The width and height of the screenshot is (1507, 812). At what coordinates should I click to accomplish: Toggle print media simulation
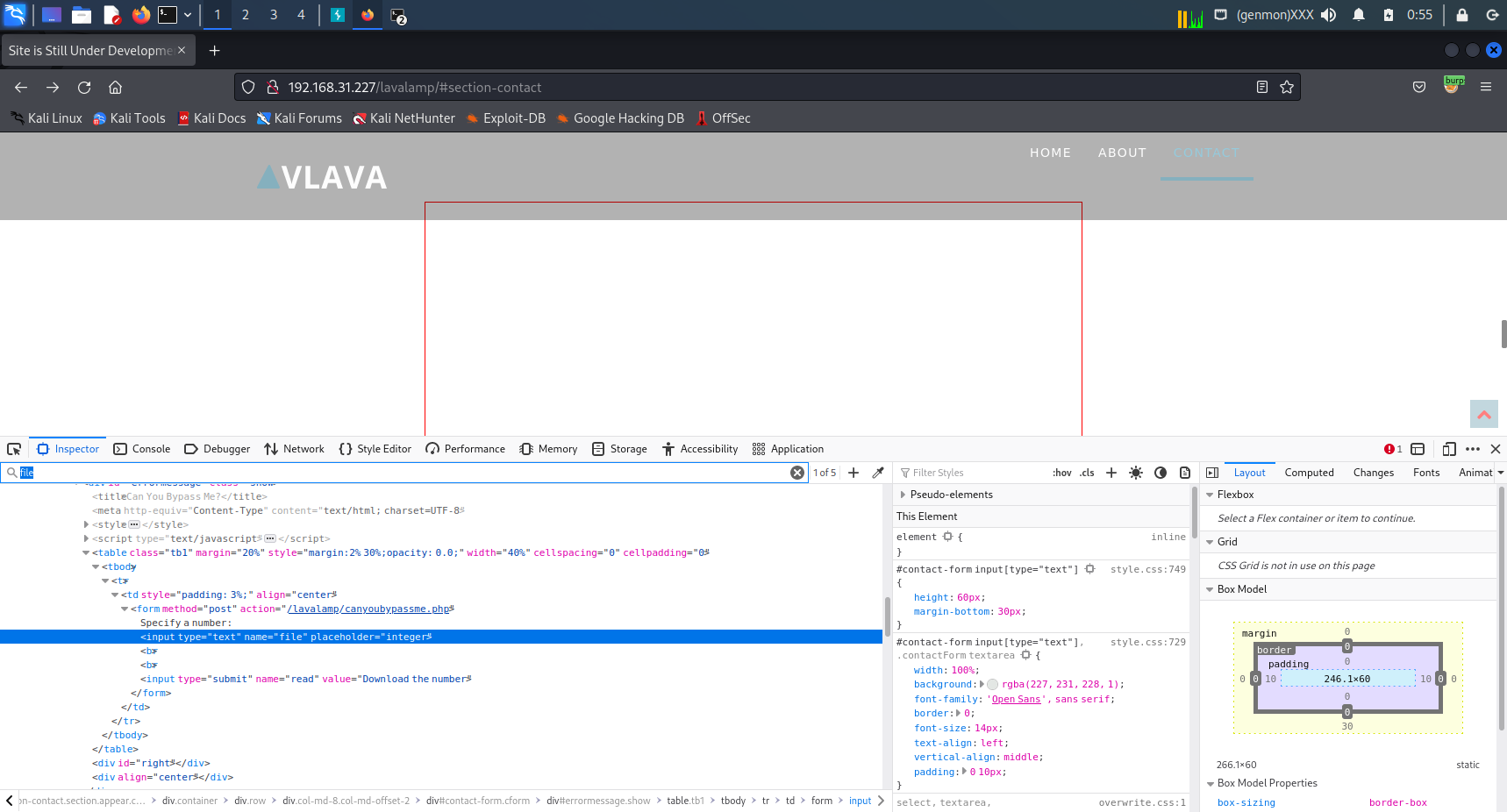(1185, 473)
